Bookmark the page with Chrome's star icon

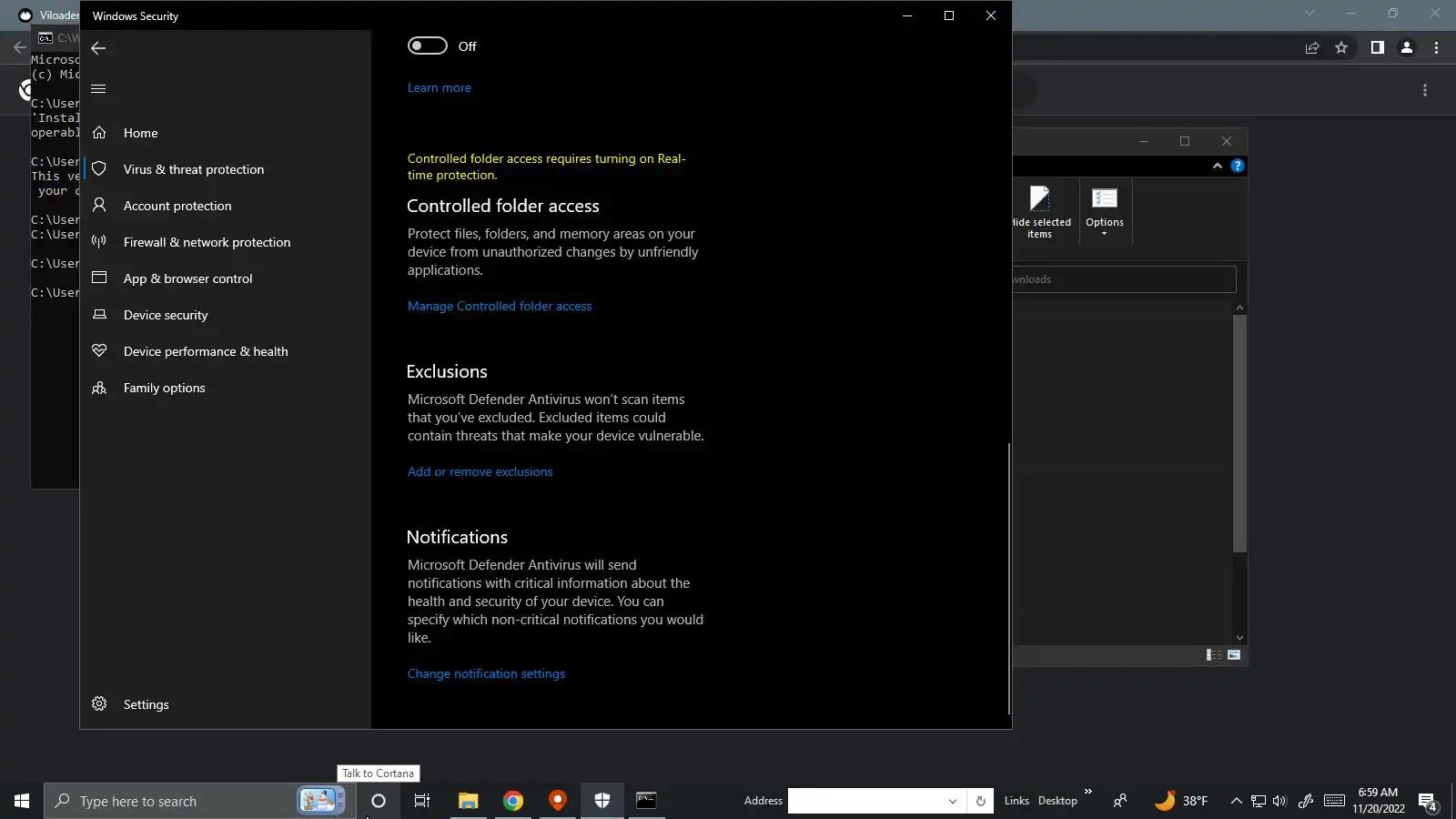click(1341, 48)
